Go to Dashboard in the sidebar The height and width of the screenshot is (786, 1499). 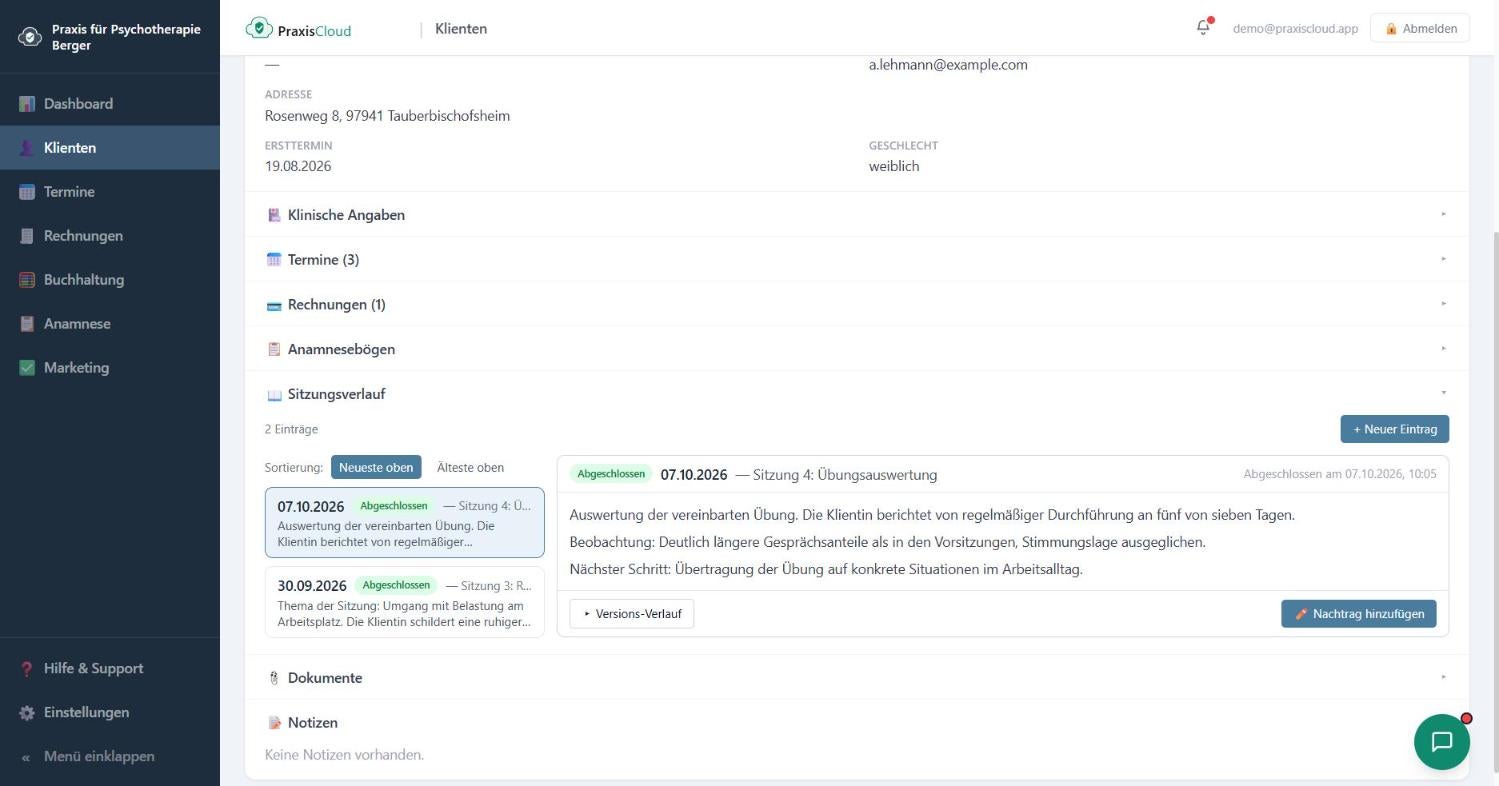pos(110,104)
